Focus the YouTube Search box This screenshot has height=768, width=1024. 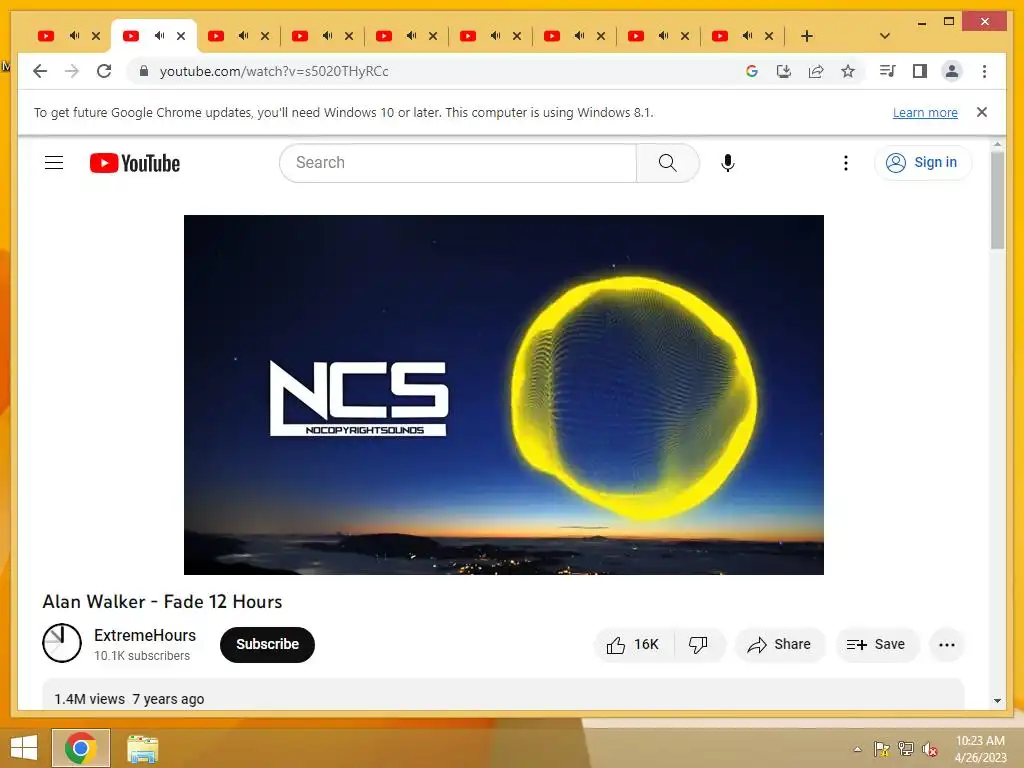coord(458,163)
